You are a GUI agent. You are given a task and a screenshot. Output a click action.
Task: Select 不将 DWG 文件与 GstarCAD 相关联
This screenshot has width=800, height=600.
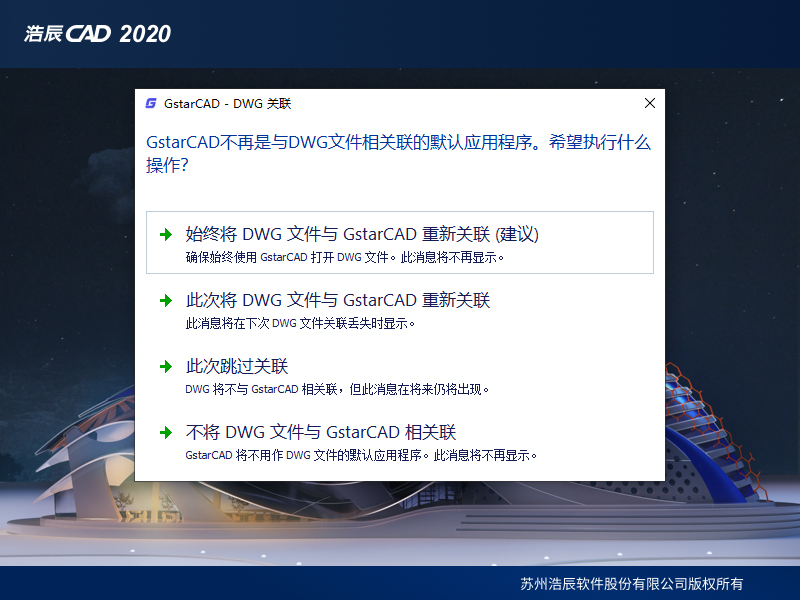click(x=399, y=440)
